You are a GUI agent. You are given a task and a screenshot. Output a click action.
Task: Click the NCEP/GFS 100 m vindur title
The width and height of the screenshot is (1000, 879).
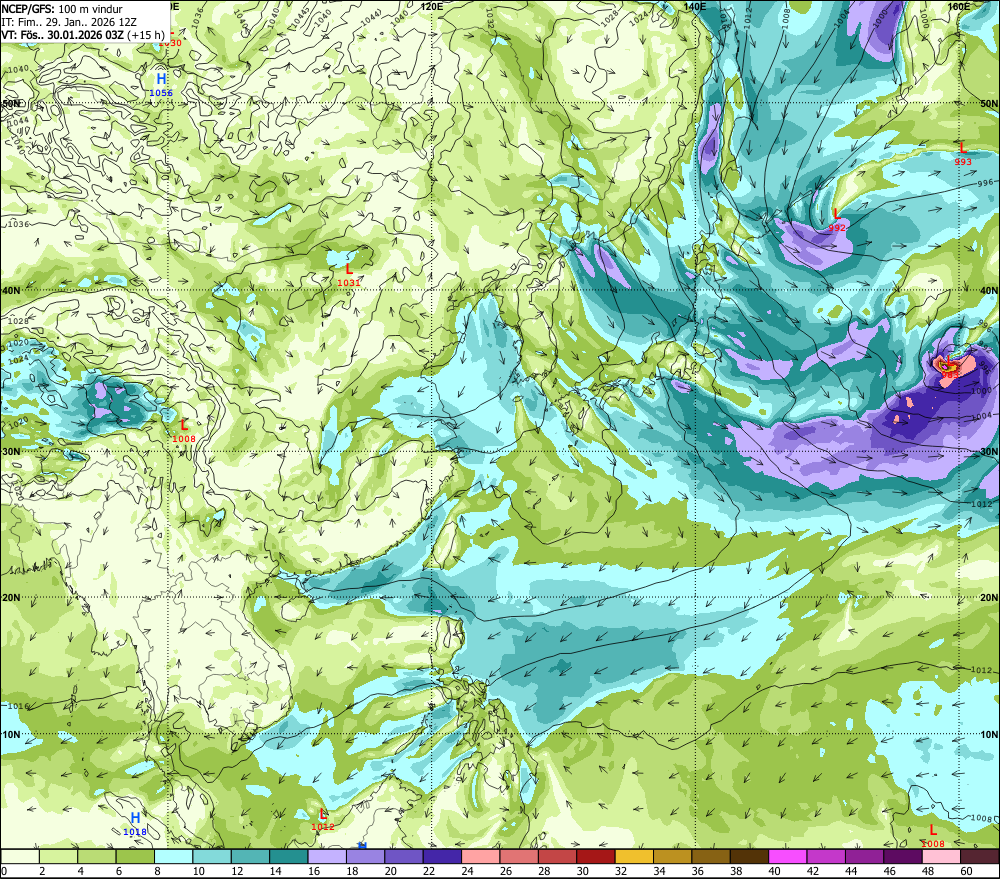tap(62, 9)
